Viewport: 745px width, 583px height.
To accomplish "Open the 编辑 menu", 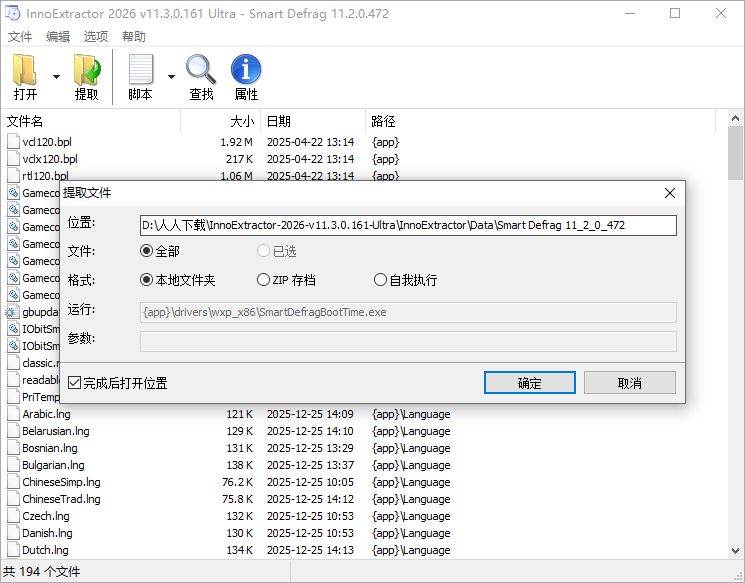I will [58, 37].
